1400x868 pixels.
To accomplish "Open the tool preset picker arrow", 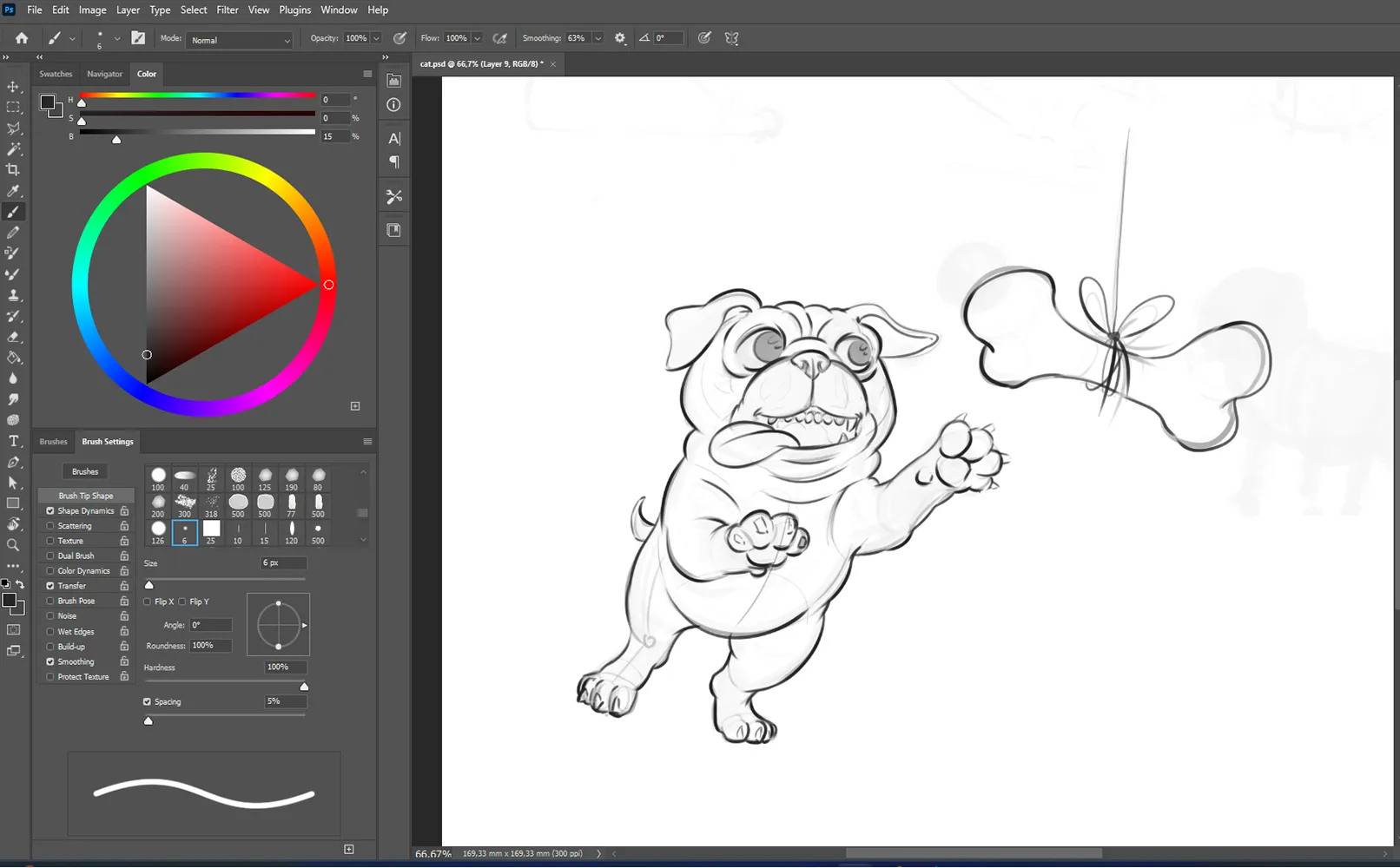I will (x=72, y=38).
